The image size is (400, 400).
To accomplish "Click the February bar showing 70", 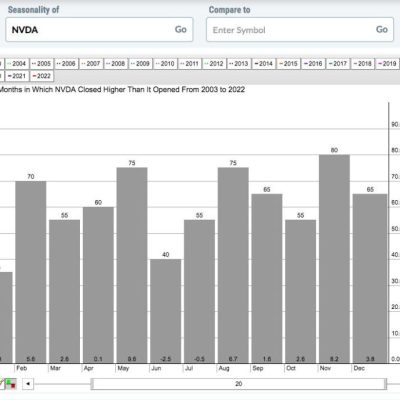I will pyautogui.click(x=31, y=272).
